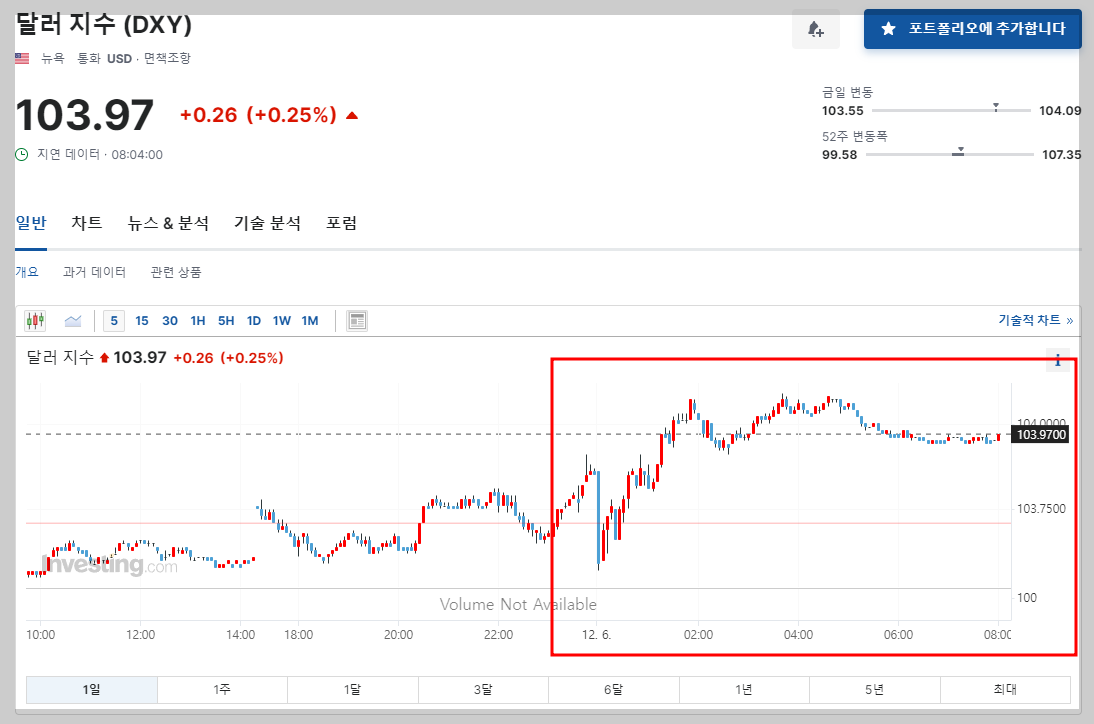The width and height of the screenshot is (1094, 724).
Task: Switch to the 뉴스 & 분석 tab
Action: coord(168,223)
